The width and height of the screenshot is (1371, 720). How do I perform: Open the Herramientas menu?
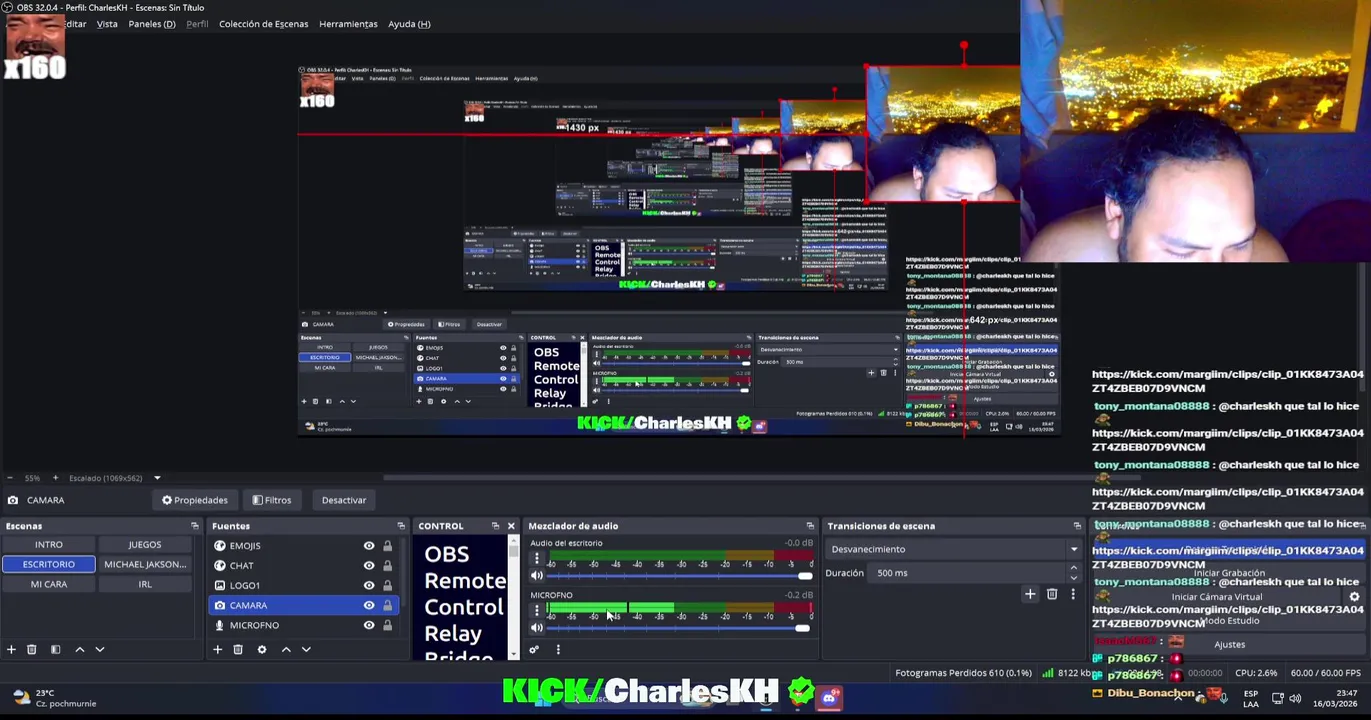(348, 24)
